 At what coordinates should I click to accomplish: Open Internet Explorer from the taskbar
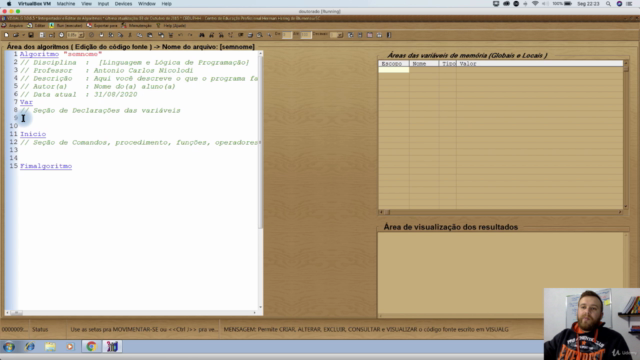30,347
